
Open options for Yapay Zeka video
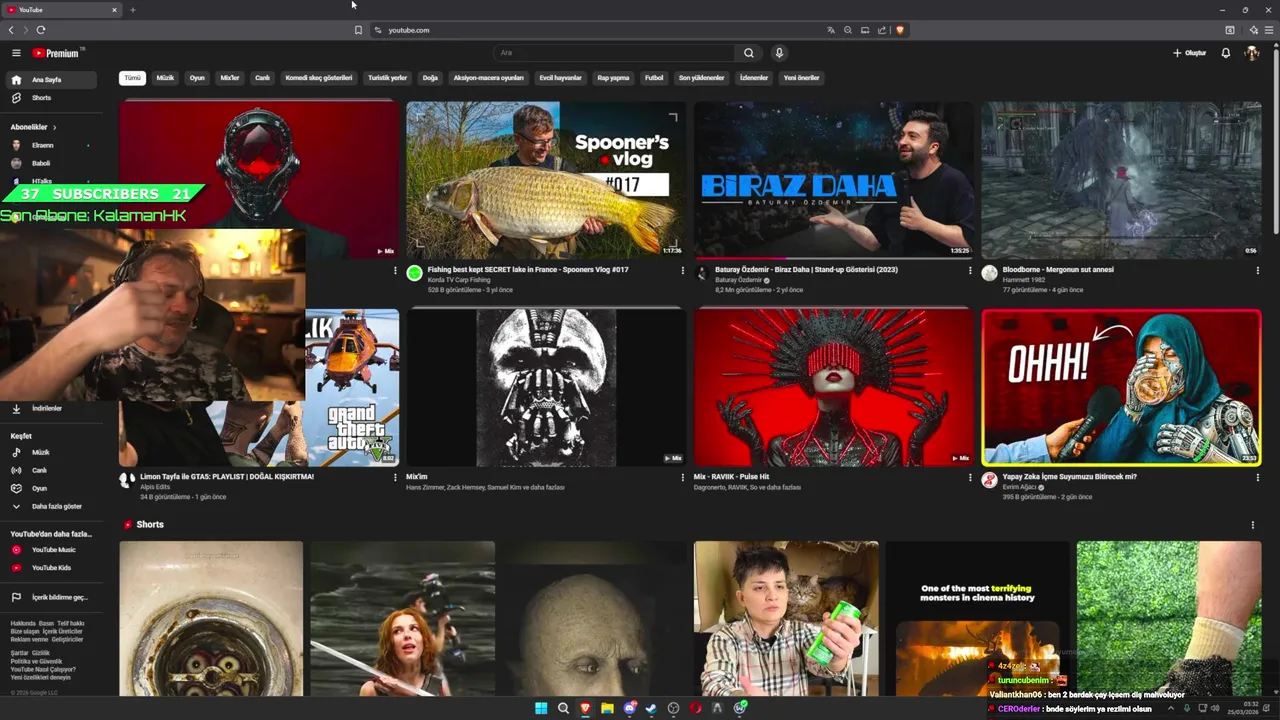tap(1257, 477)
